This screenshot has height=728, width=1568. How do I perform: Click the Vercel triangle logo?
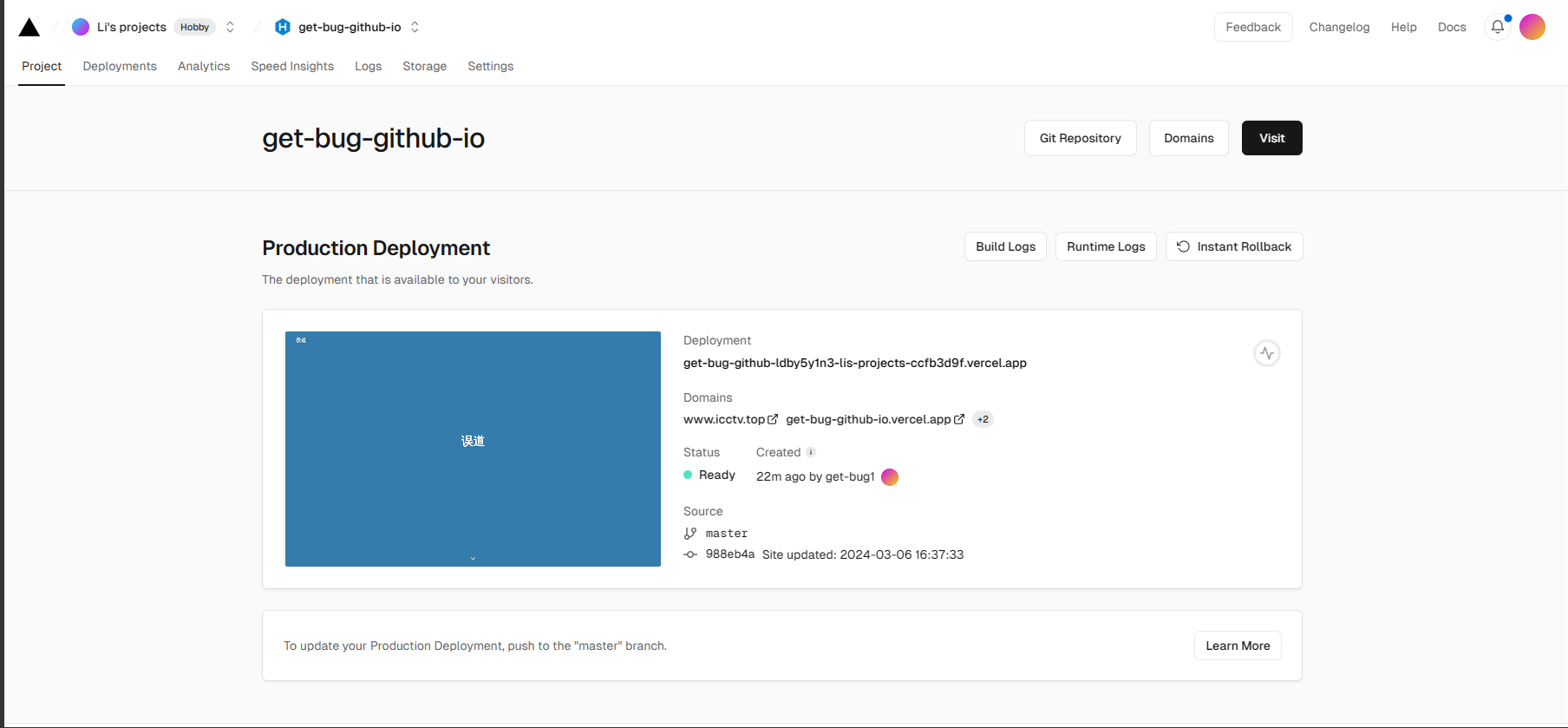click(x=29, y=28)
